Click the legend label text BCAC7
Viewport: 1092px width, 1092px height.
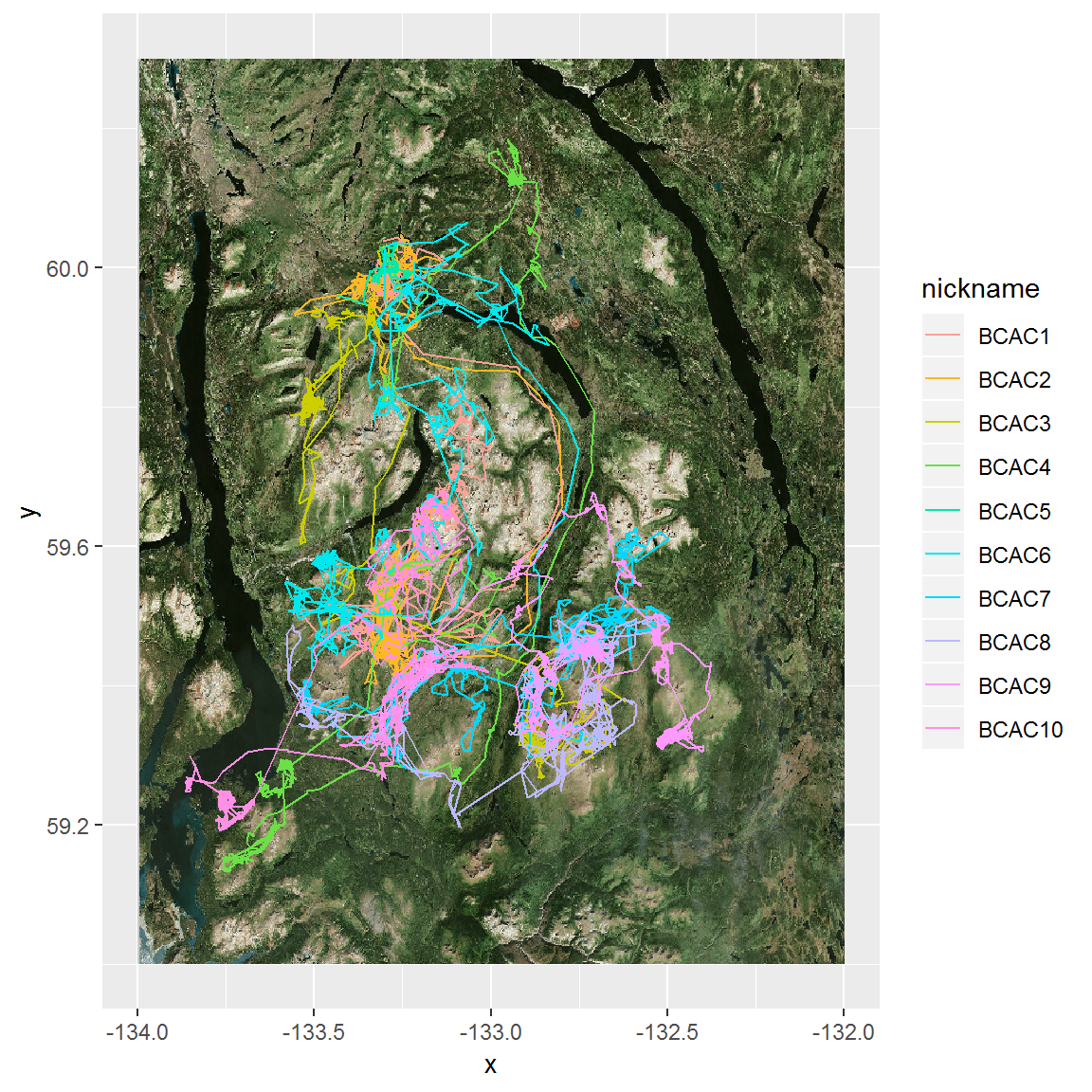click(1014, 598)
